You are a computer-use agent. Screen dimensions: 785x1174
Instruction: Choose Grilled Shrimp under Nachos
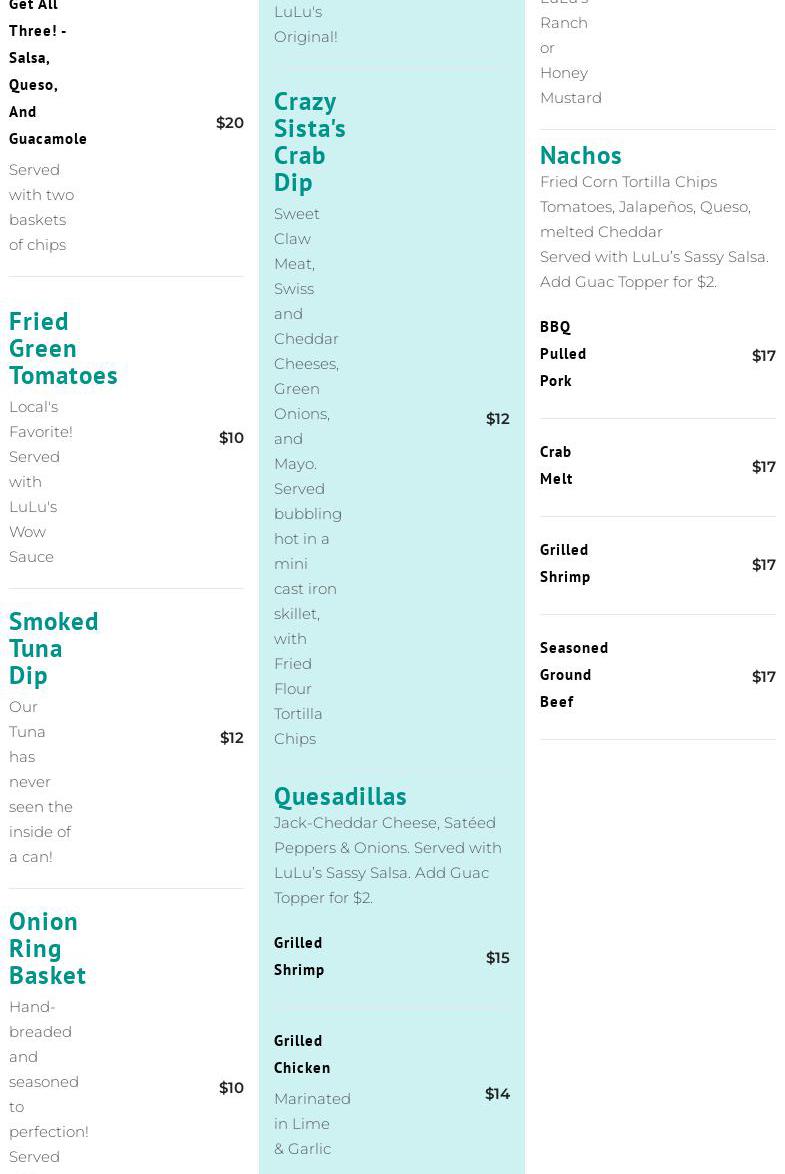click(x=565, y=563)
